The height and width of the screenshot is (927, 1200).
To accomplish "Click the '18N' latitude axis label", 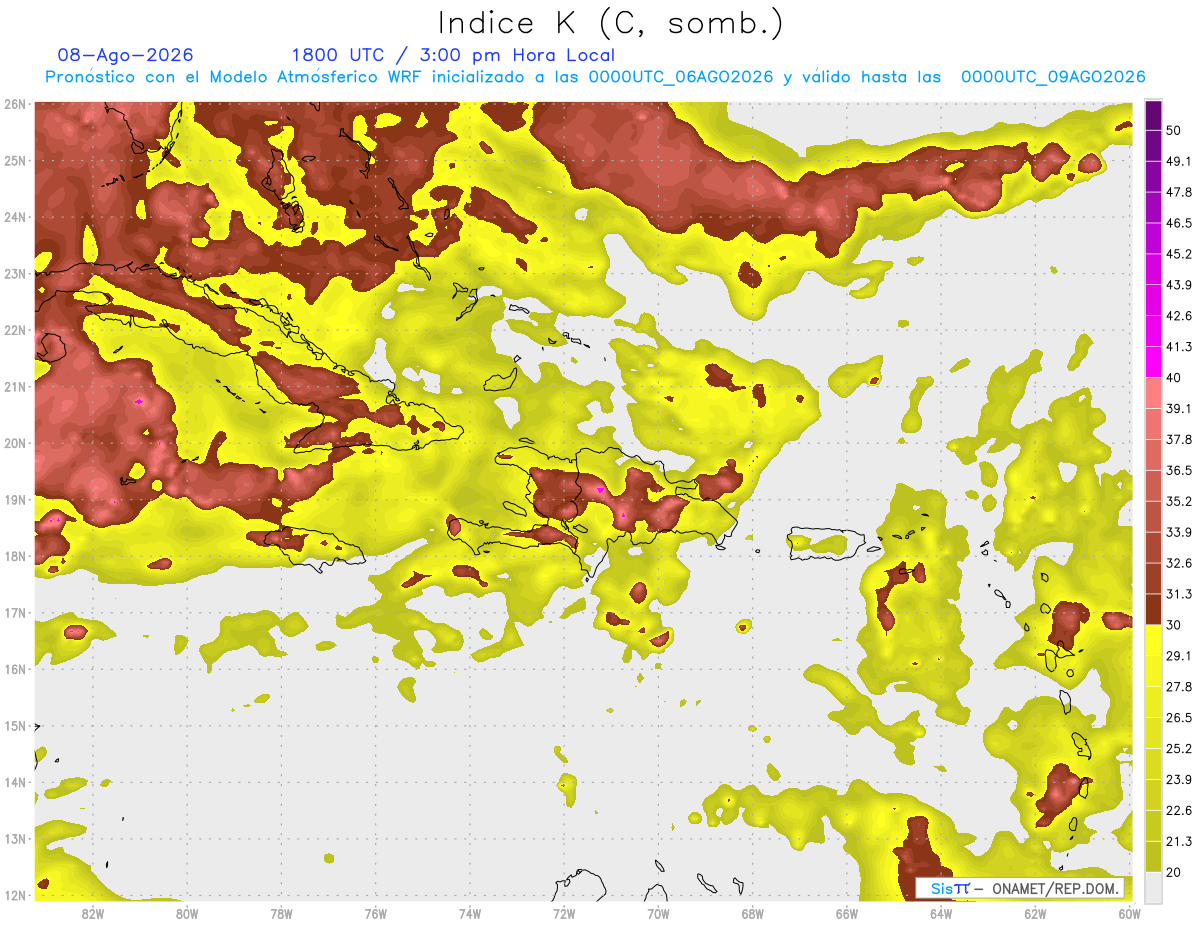I will [x=15, y=556].
